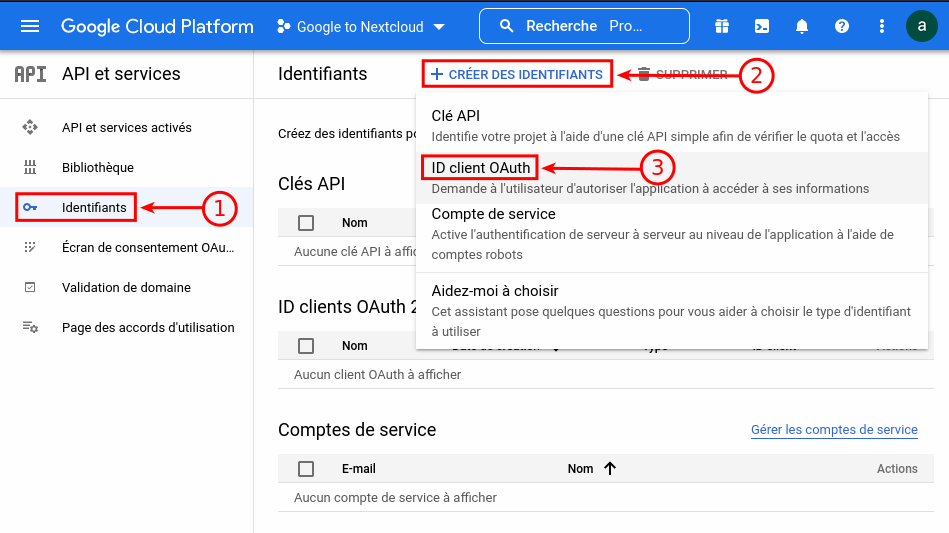Open the notifications bell

[x=801, y=26]
